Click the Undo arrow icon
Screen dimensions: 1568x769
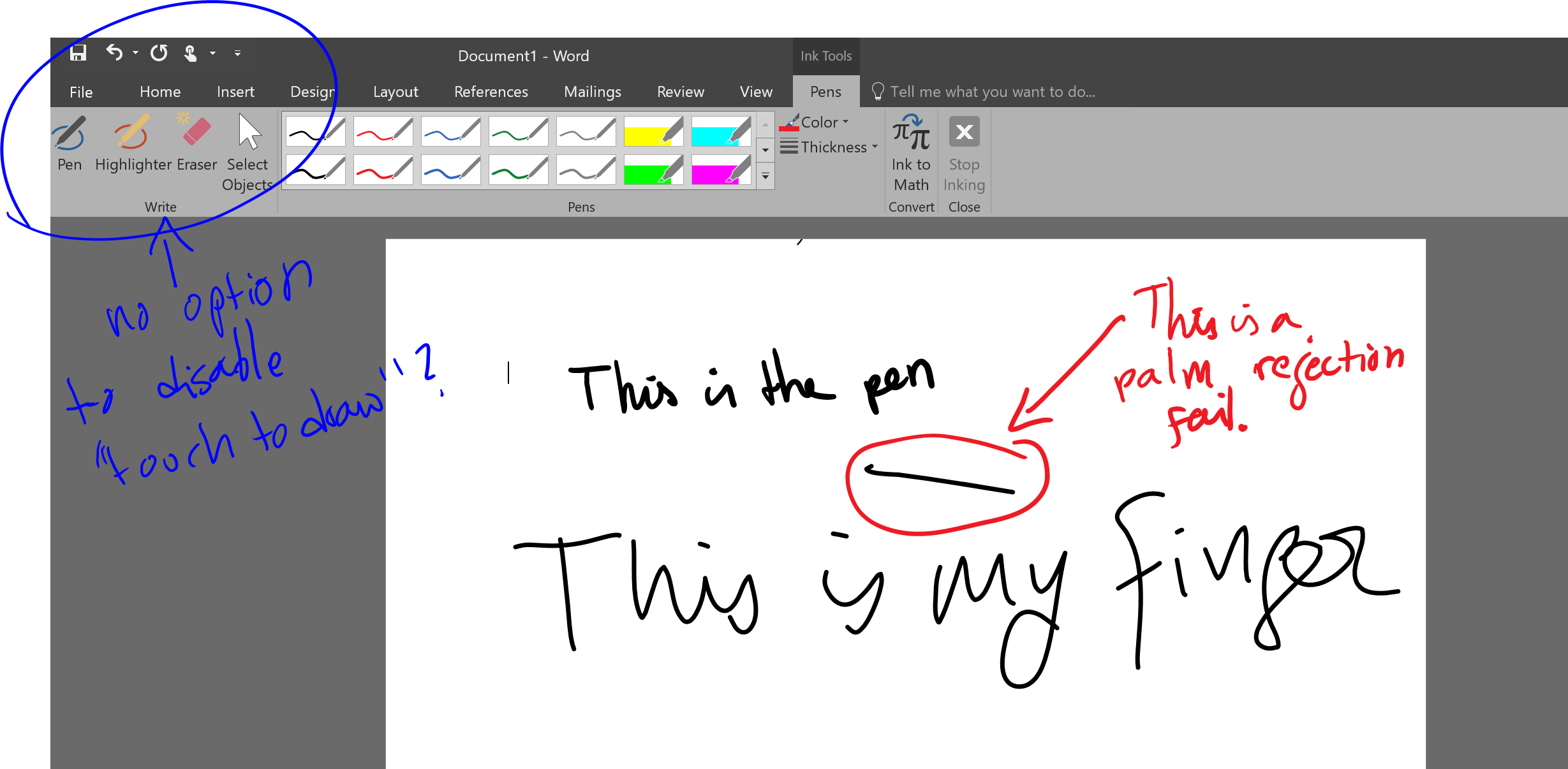(x=114, y=53)
